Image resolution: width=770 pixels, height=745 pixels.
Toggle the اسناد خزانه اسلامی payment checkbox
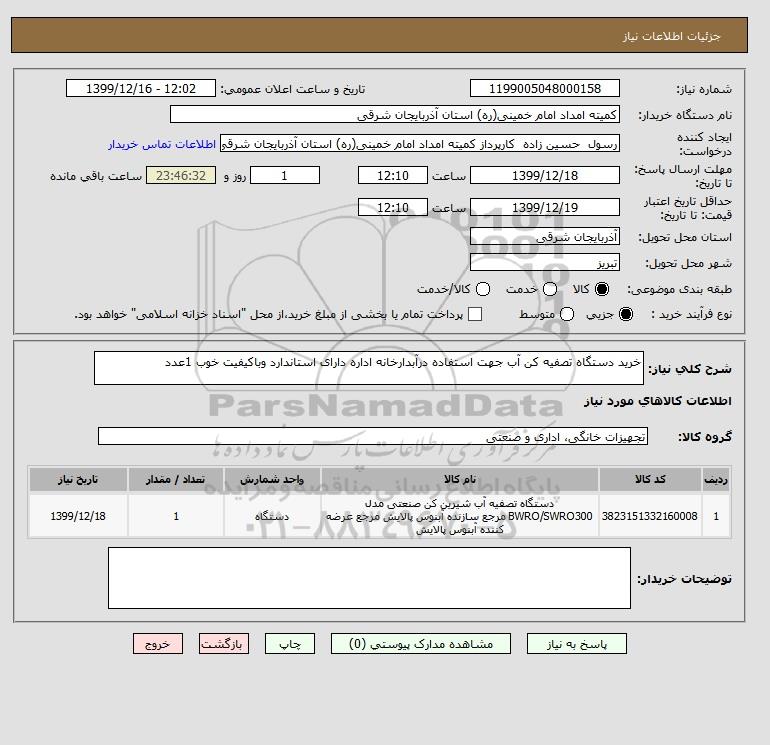pos(475,314)
